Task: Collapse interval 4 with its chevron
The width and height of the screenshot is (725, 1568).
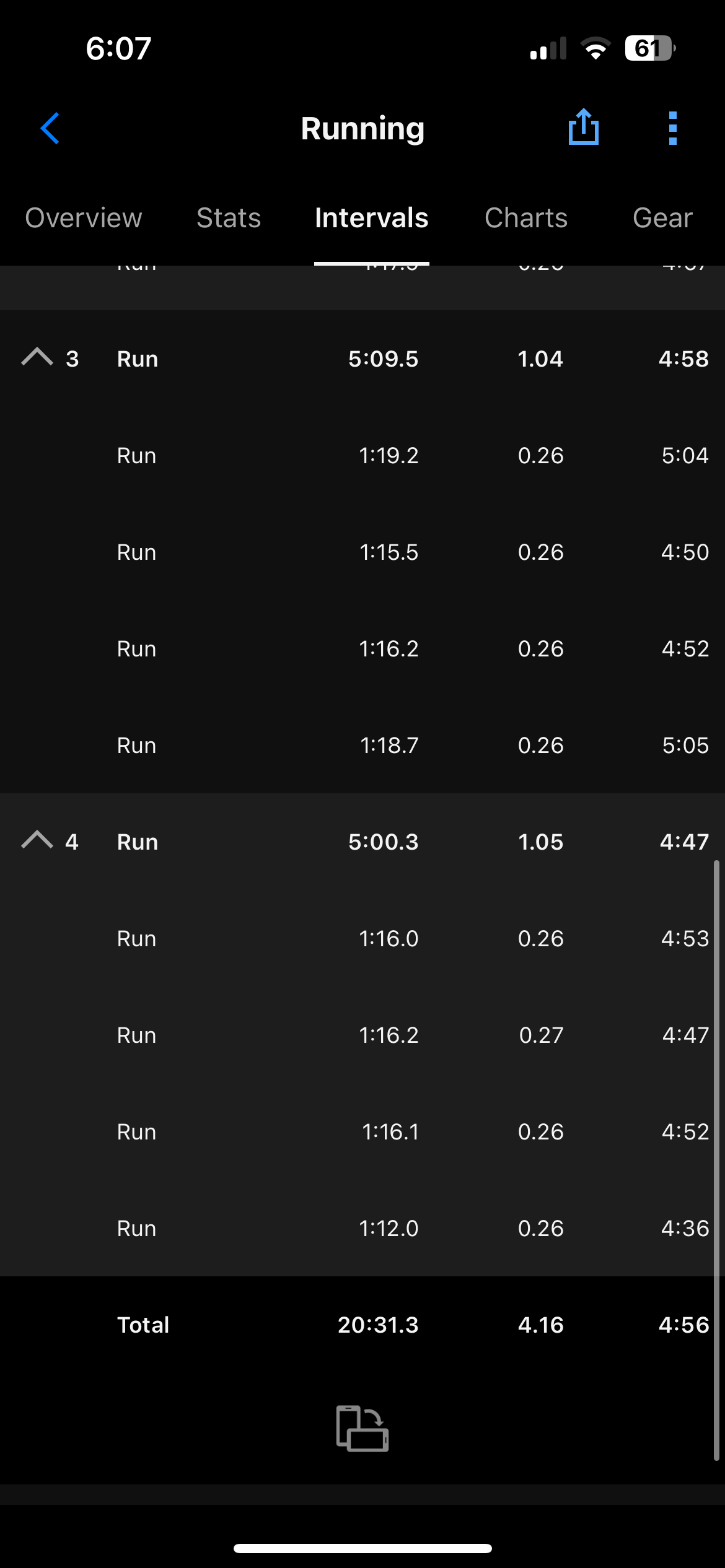Action: click(x=37, y=840)
